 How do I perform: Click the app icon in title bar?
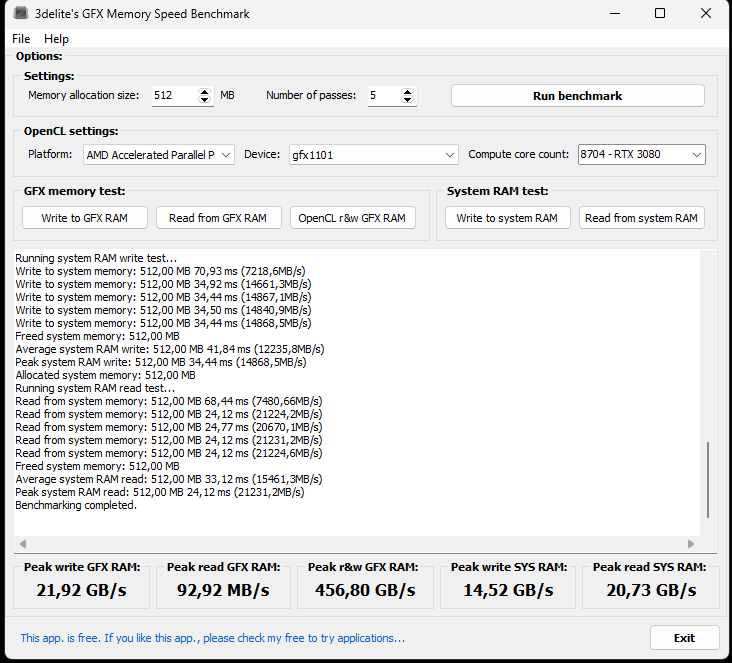pos(21,13)
